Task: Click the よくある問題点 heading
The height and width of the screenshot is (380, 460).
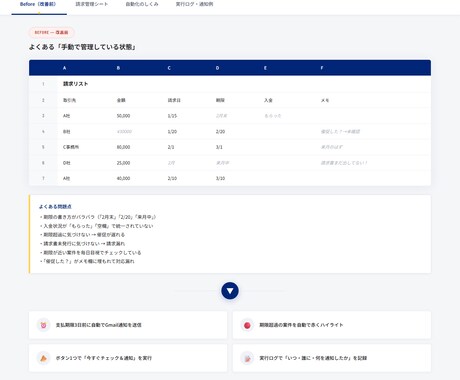Action: tap(55, 207)
